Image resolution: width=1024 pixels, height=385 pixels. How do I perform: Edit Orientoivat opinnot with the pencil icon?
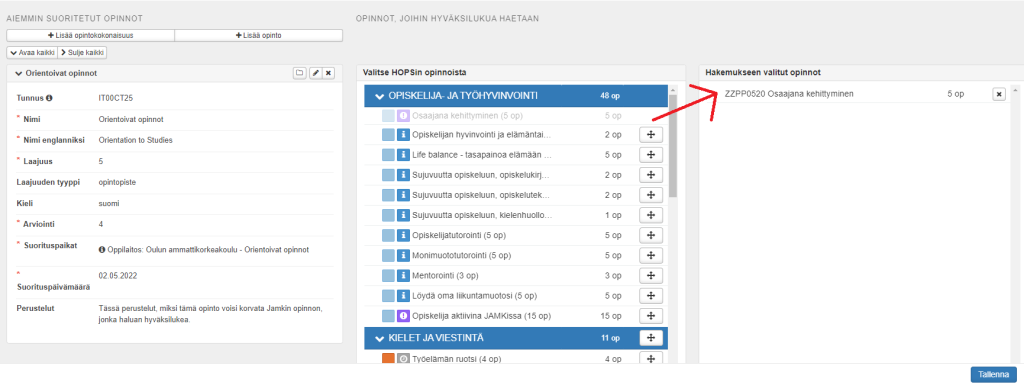tap(315, 73)
